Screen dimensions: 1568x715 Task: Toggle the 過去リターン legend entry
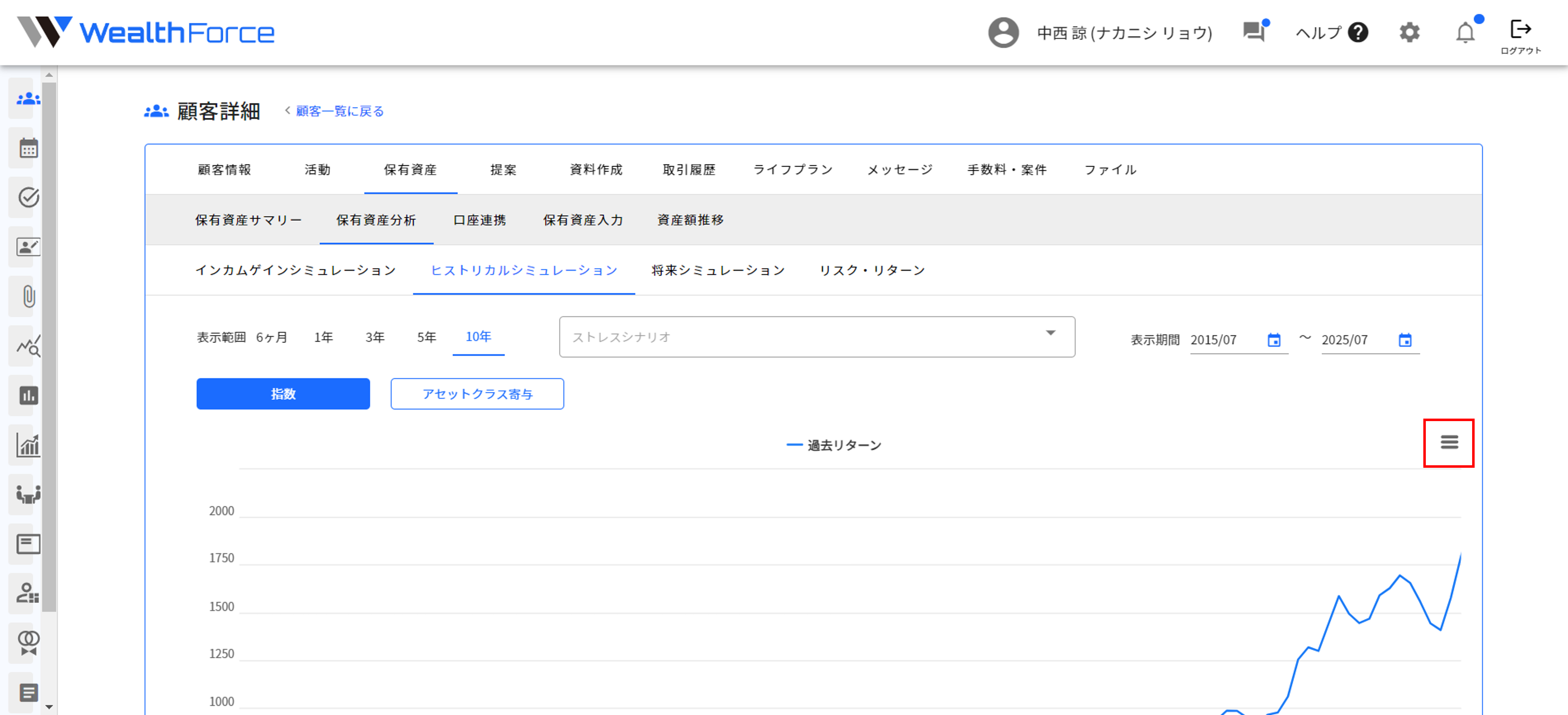click(x=835, y=444)
